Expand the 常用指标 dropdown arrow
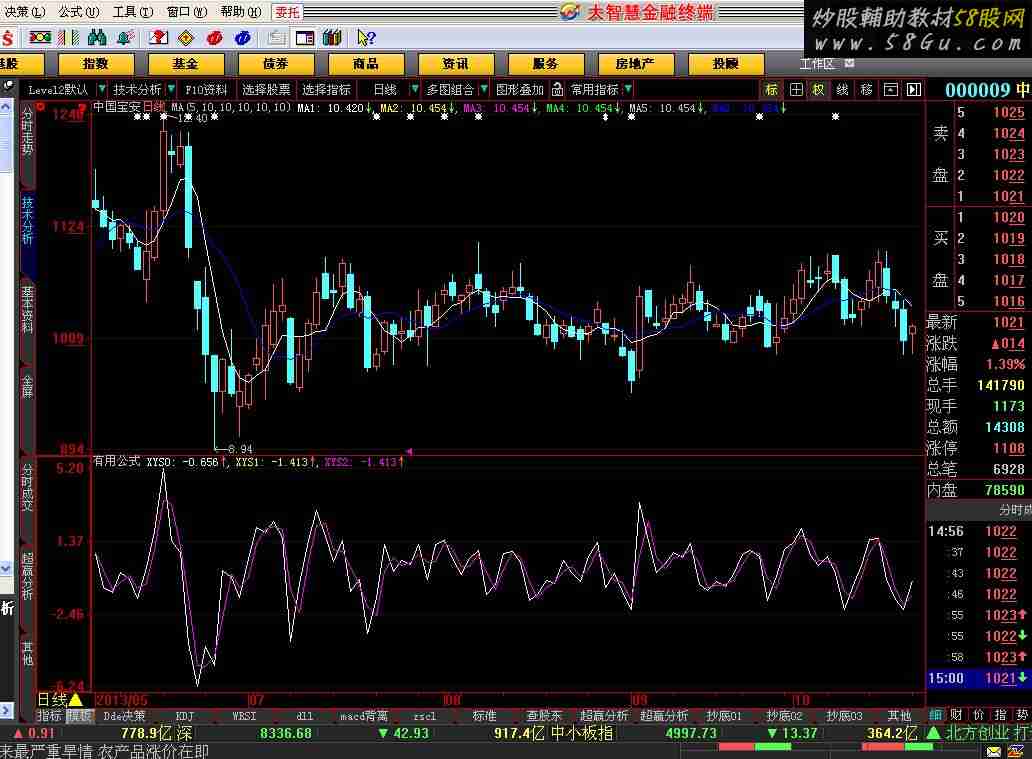This screenshot has height=759, width=1032. pos(629,88)
